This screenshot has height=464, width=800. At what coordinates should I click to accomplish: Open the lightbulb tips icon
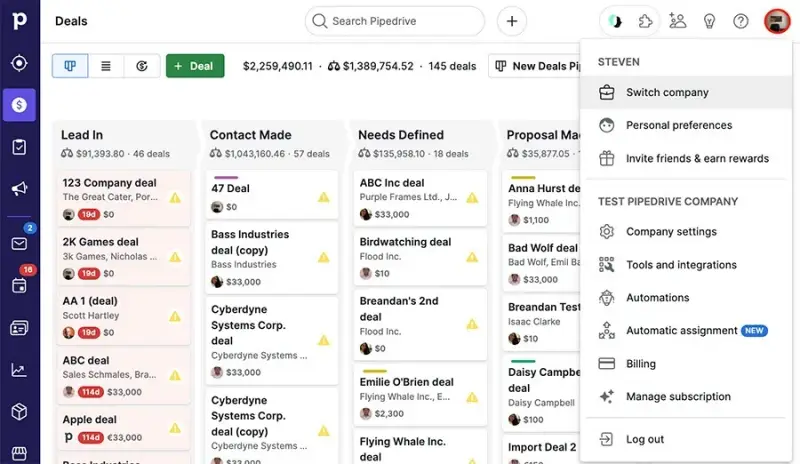click(x=709, y=21)
